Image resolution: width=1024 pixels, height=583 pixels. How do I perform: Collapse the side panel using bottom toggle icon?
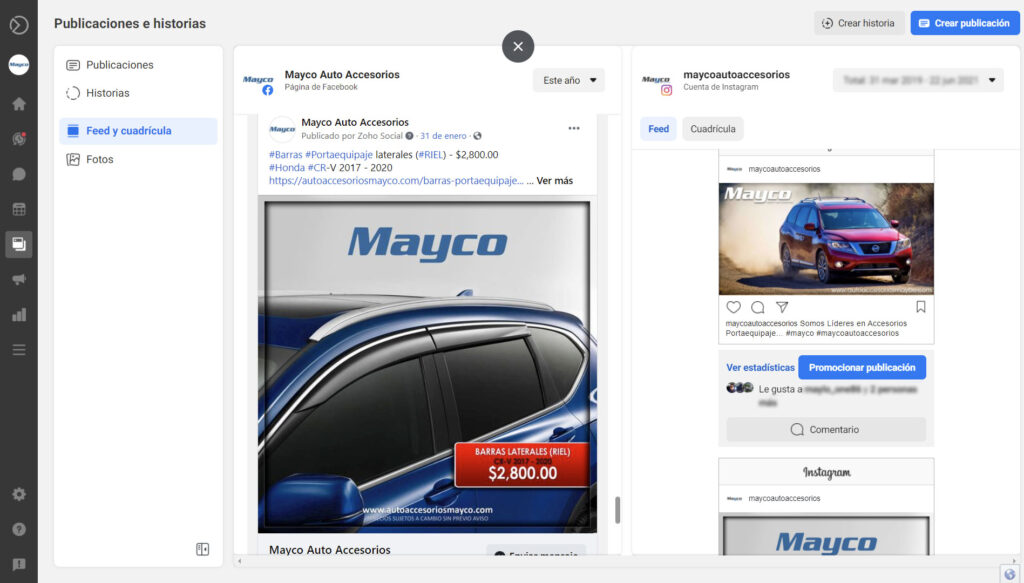point(203,549)
